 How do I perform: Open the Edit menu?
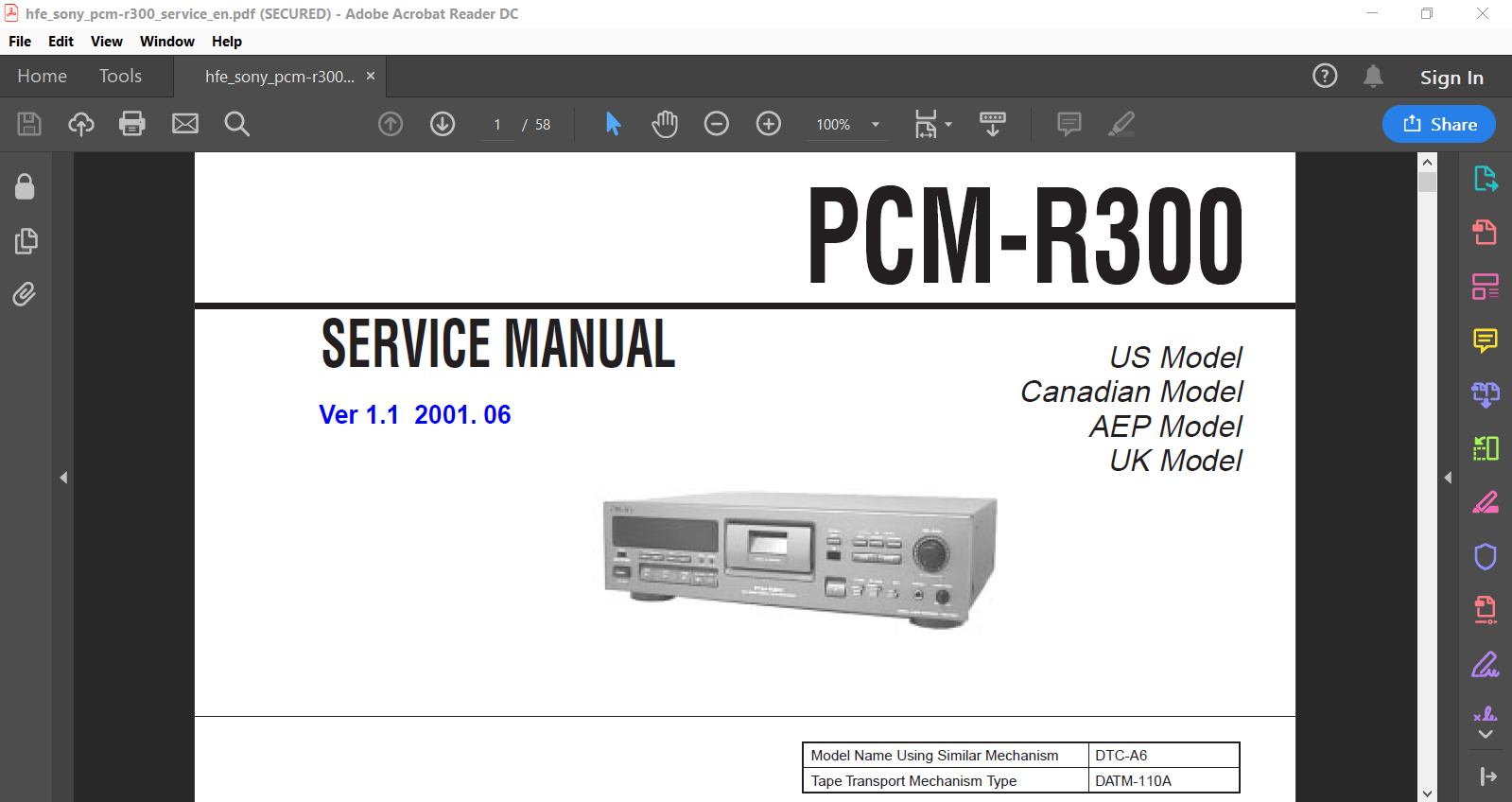tap(61, 42)
